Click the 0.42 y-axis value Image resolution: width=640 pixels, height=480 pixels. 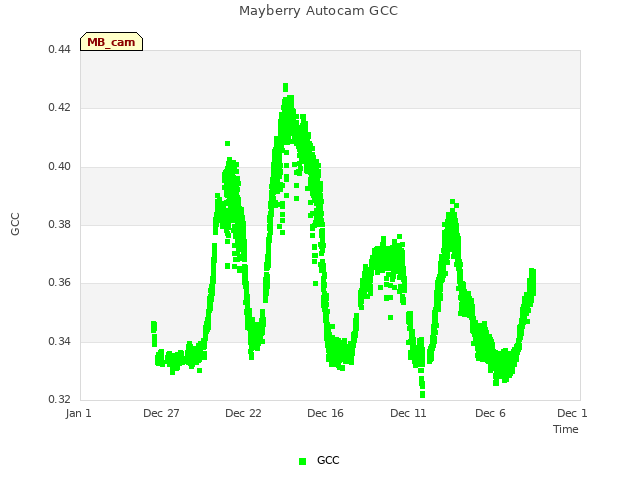coord(60,107)
